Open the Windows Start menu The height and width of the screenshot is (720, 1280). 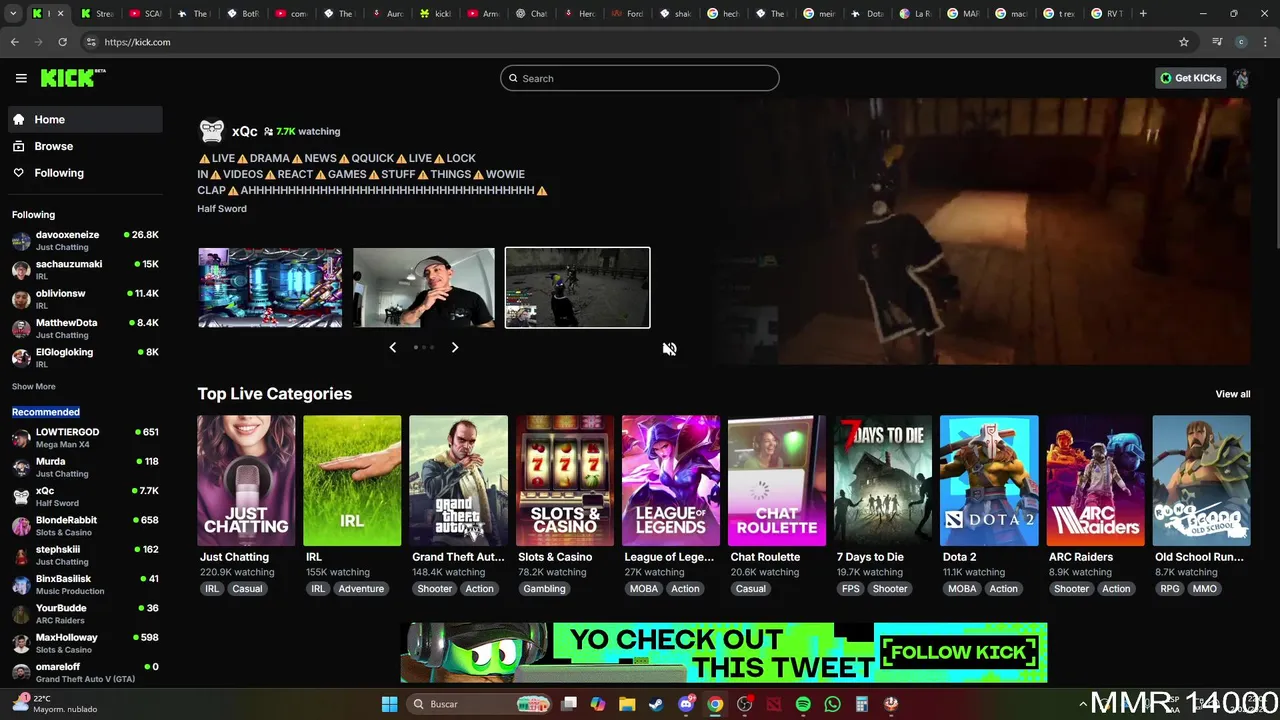tap(389, 704)
